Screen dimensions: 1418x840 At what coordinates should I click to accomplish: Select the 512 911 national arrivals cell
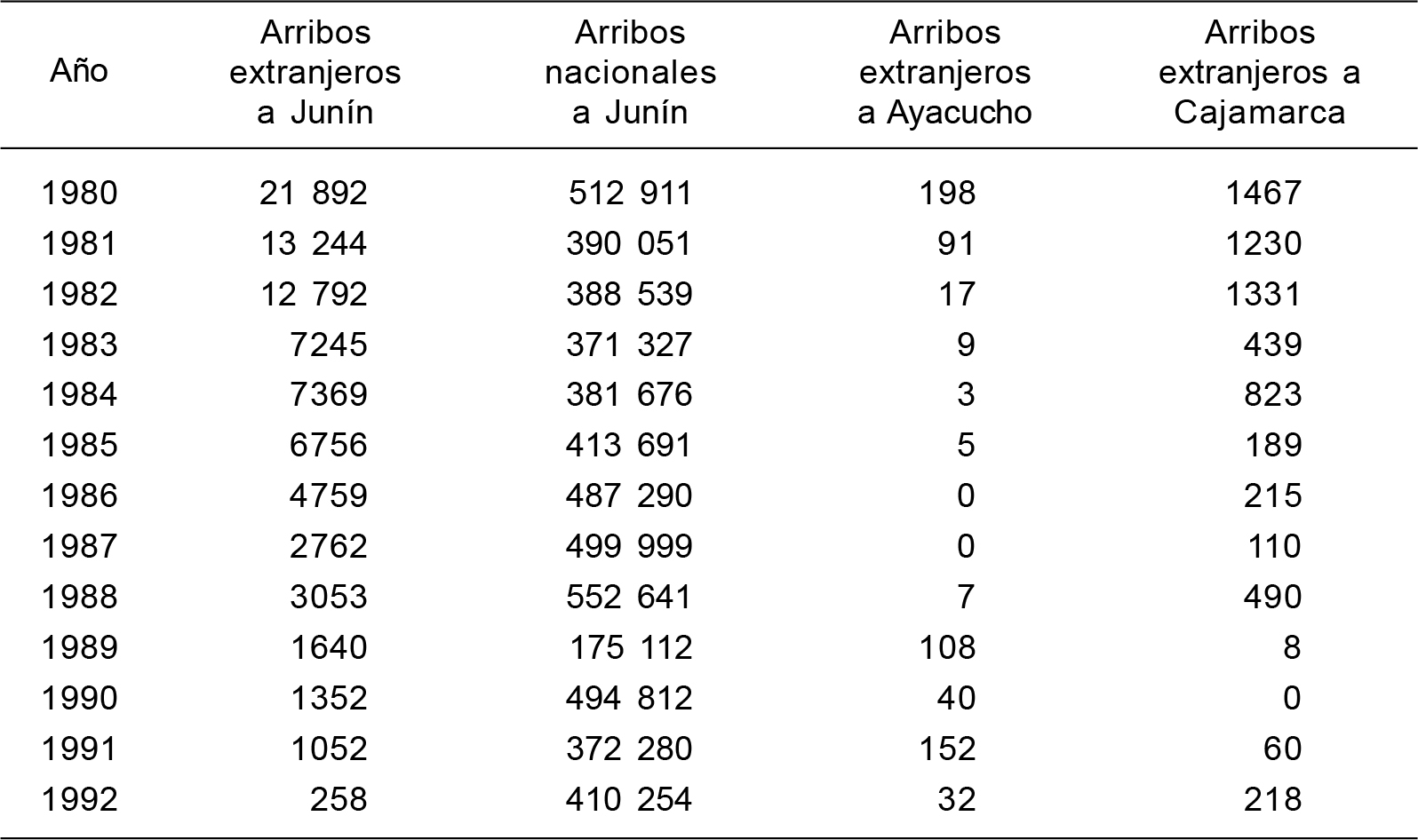click(x=629, y=193)
